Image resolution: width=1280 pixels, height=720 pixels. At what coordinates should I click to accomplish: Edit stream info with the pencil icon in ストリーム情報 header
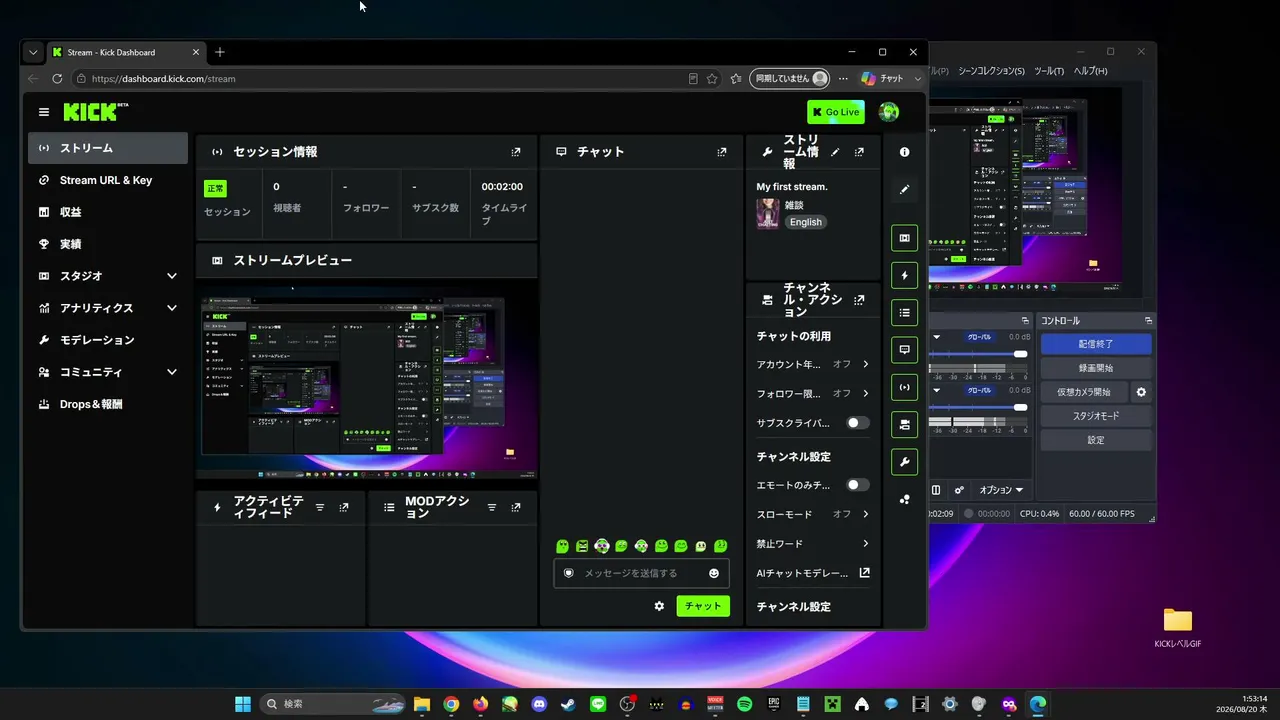coord(835,152)
